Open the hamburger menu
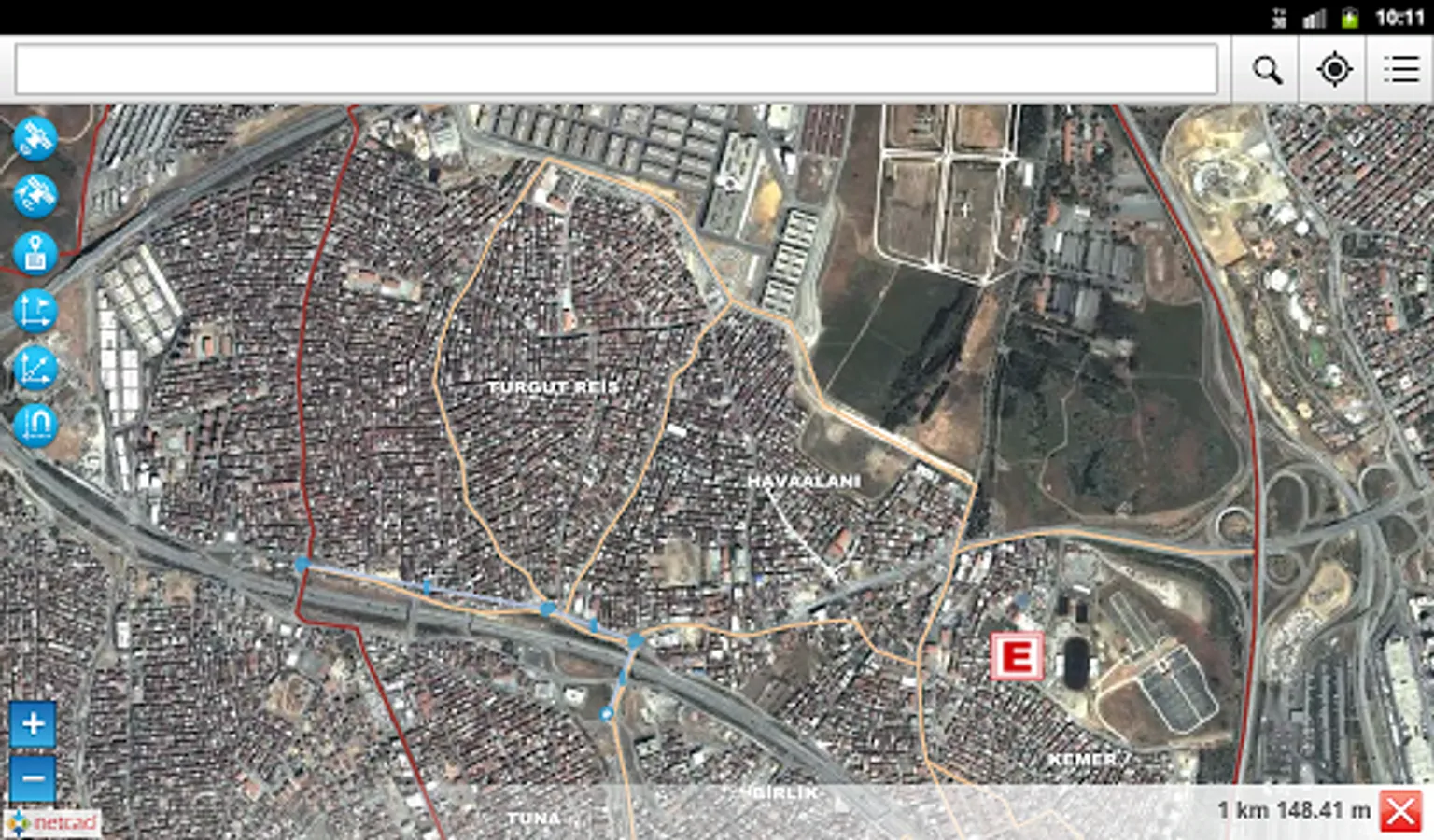The width and height of the screenshot is (1434, 840). [1400, 70]
